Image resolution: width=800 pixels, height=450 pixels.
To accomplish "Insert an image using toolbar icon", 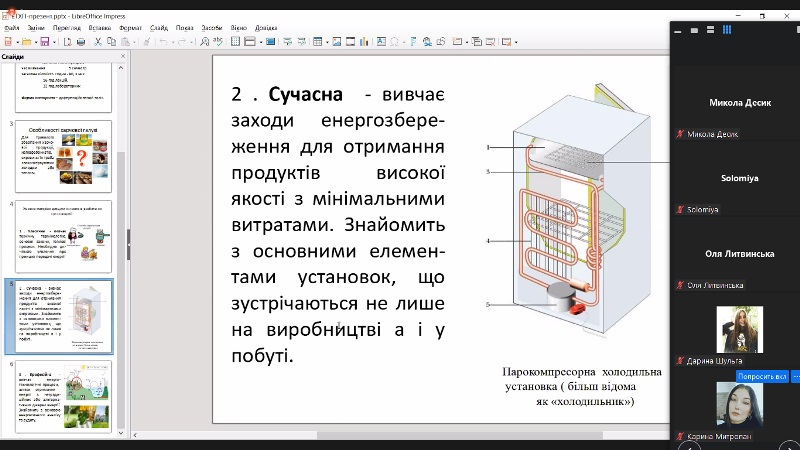I will click(x=336, y=42).
